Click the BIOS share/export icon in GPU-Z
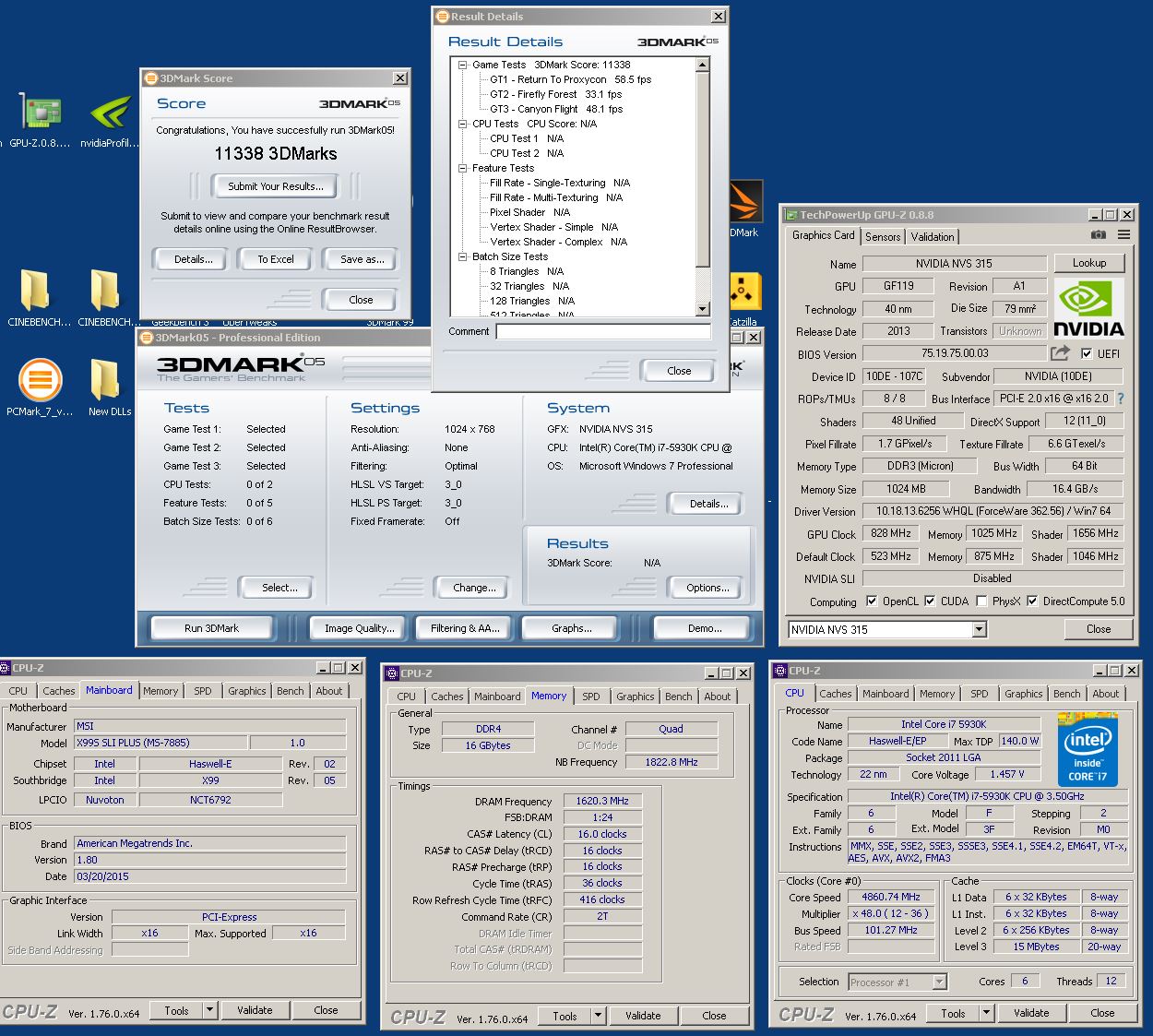The width and height of the screenshot is (1153, 1036). coord(1060,352)
